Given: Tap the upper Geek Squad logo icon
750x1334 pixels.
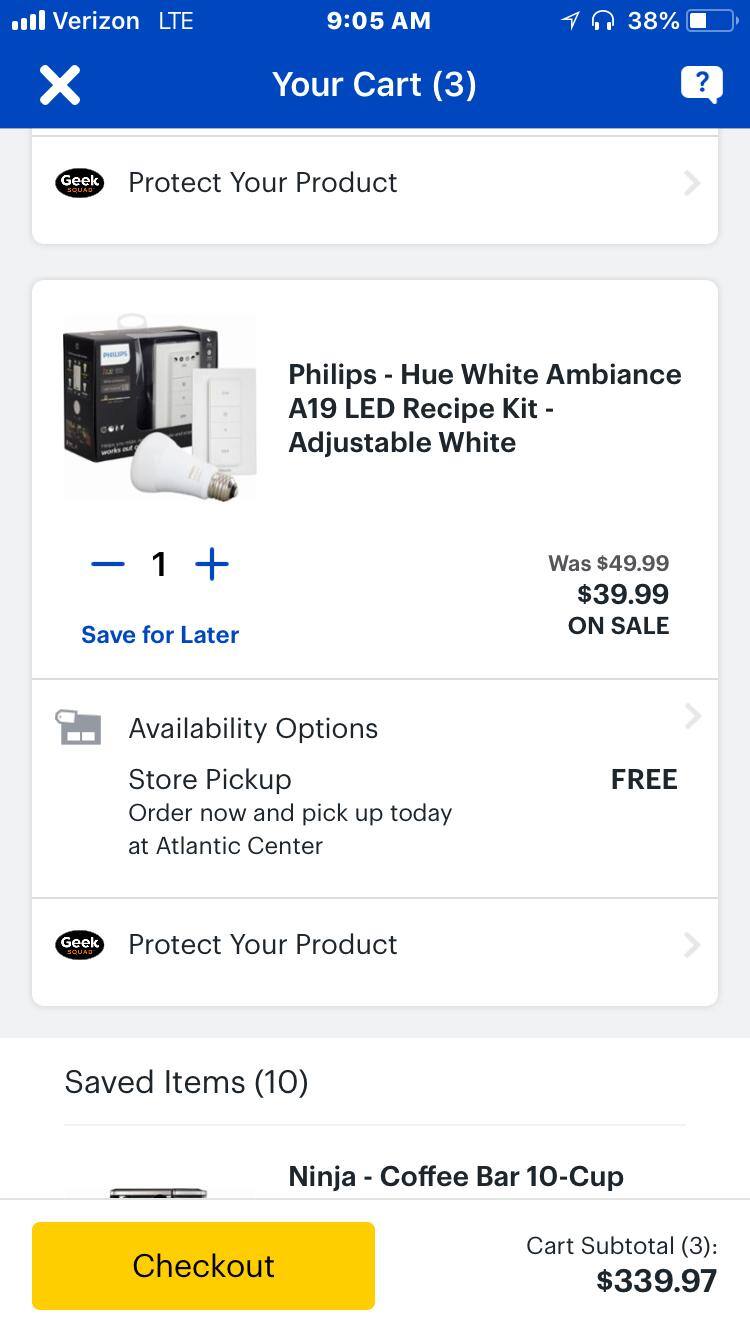Looking at the screenshot, I should pyautogui.click(x=80, y=183).
